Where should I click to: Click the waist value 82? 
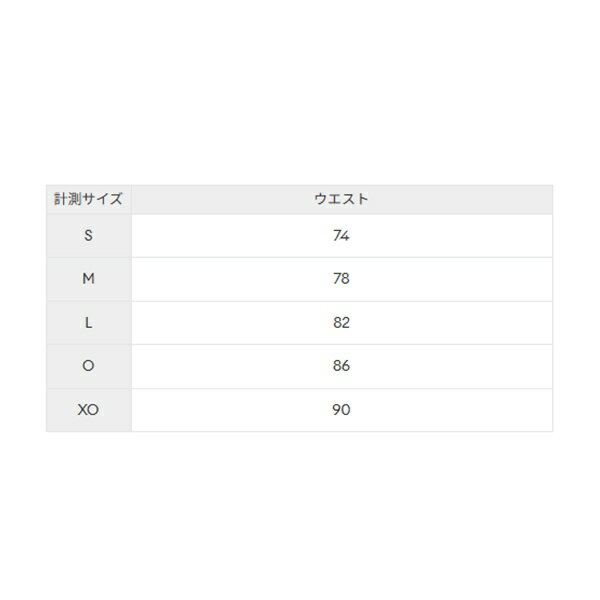coord(341,323)
